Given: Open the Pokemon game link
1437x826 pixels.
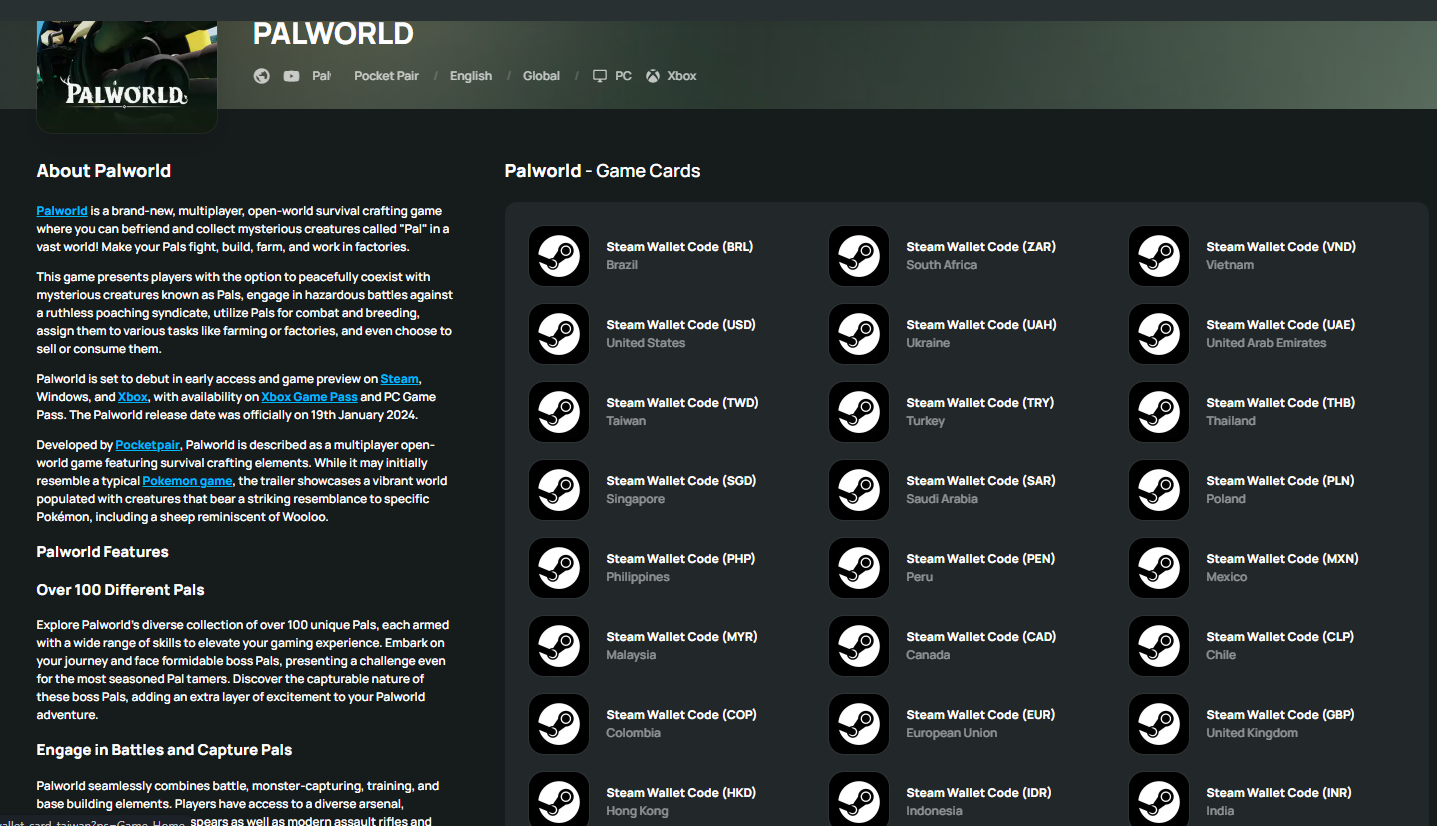Looking at the screenshot, I should coord(187,481).
